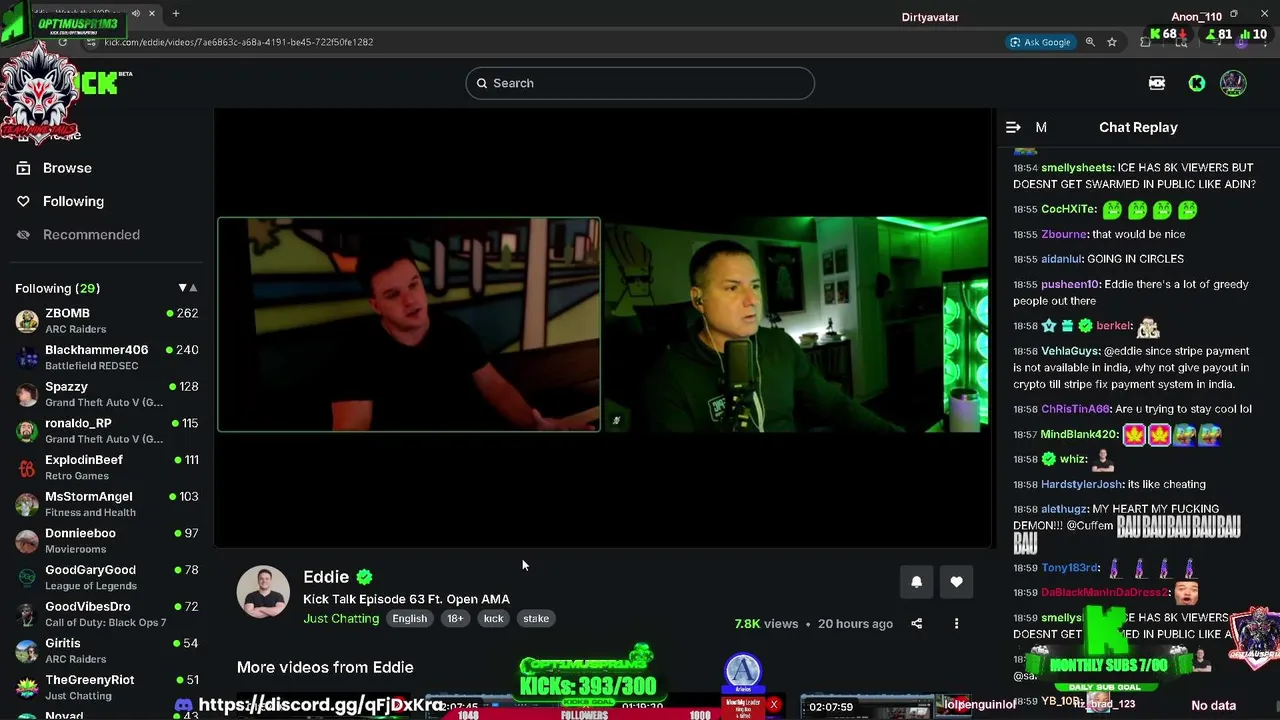This screenshot has width=1280, height=720.
Task: Sort Following list with up arrow
Action: coord(193,288)
